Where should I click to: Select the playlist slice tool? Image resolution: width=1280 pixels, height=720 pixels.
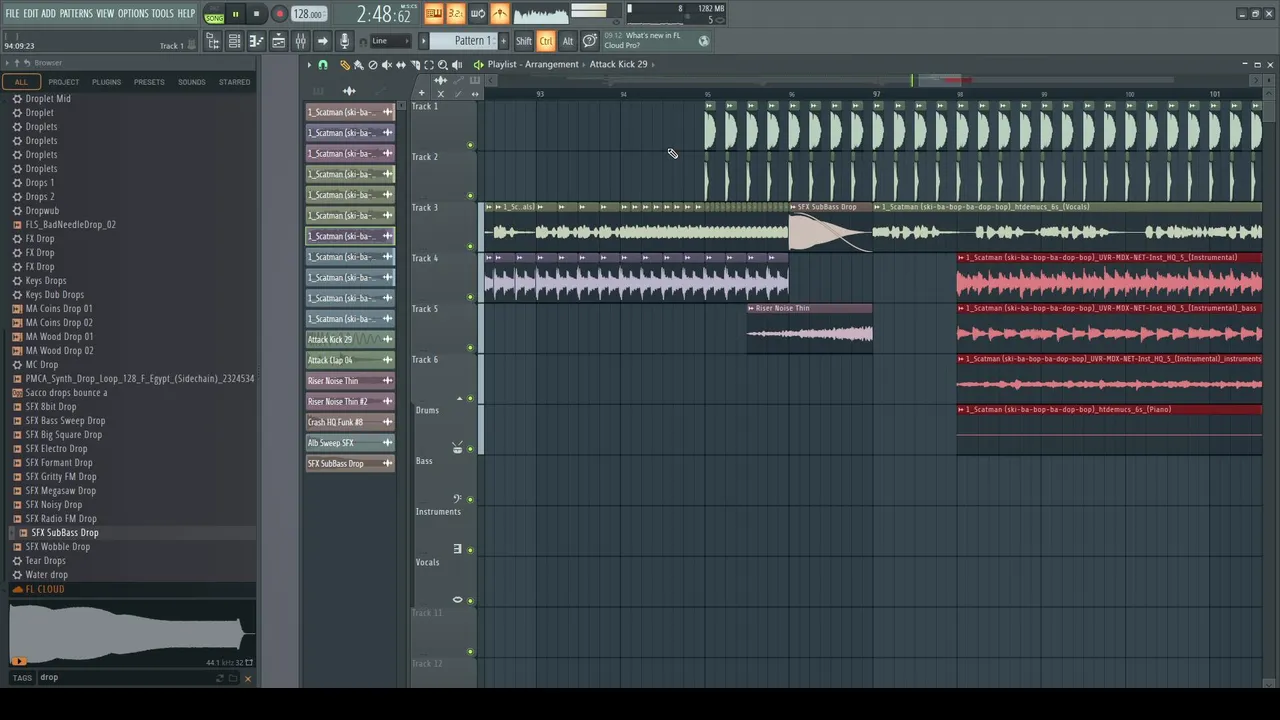coord(415,65)
